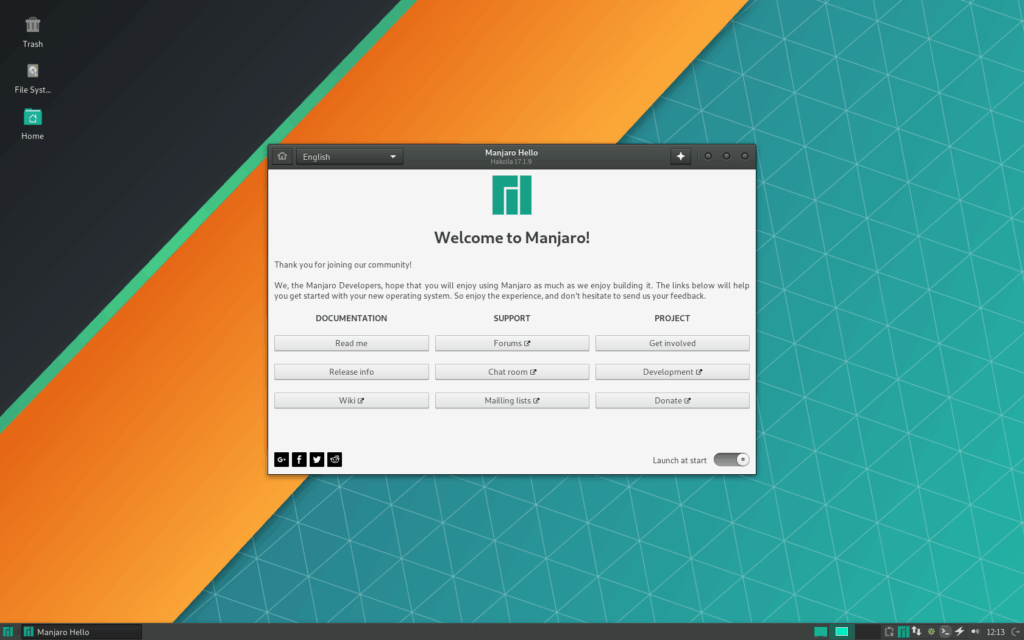Click the Manjaro update icon in the tray
1024x640 pixels.
[x=903, y=632]
